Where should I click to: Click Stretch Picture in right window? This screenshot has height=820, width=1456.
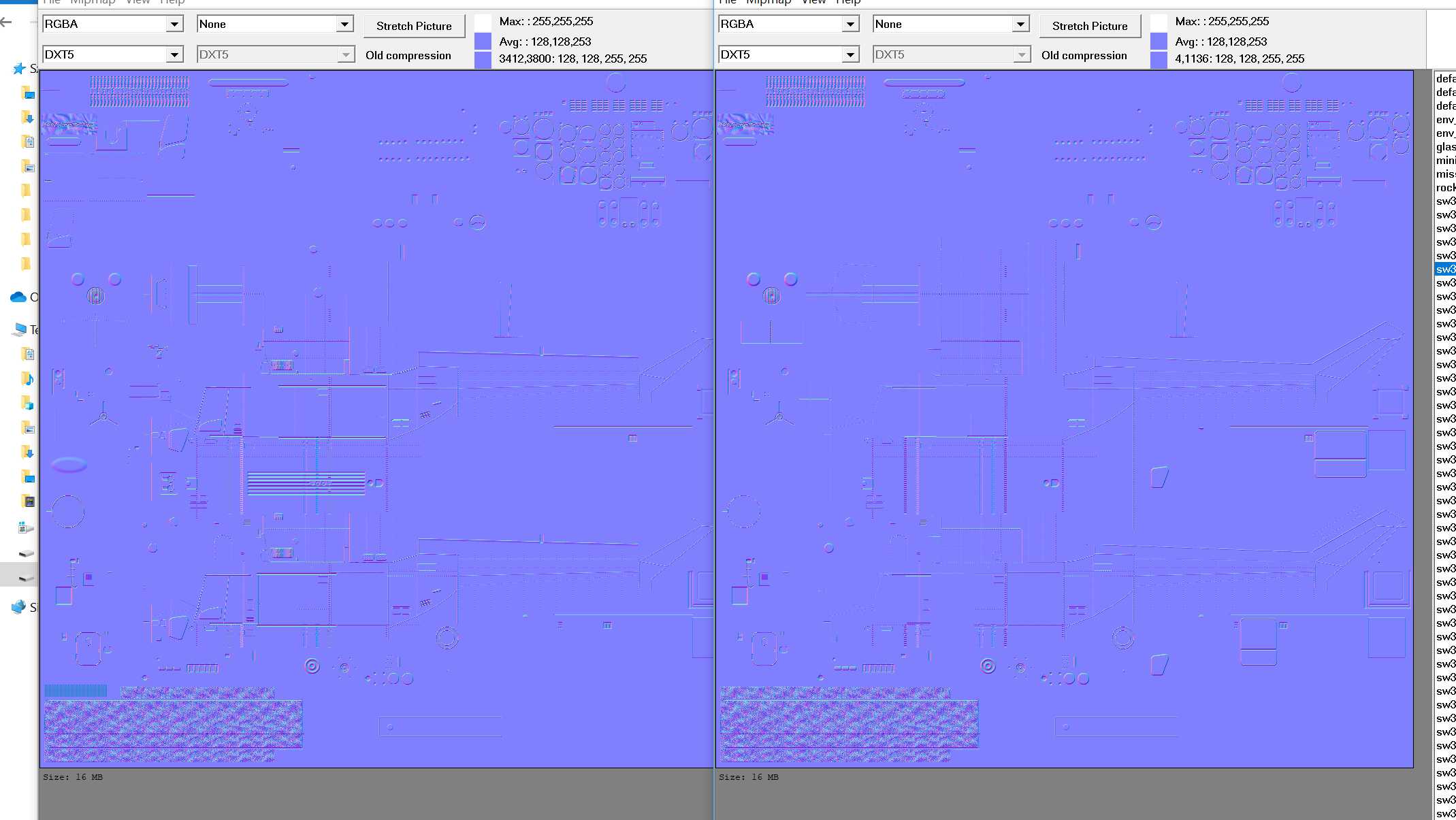1090,26
